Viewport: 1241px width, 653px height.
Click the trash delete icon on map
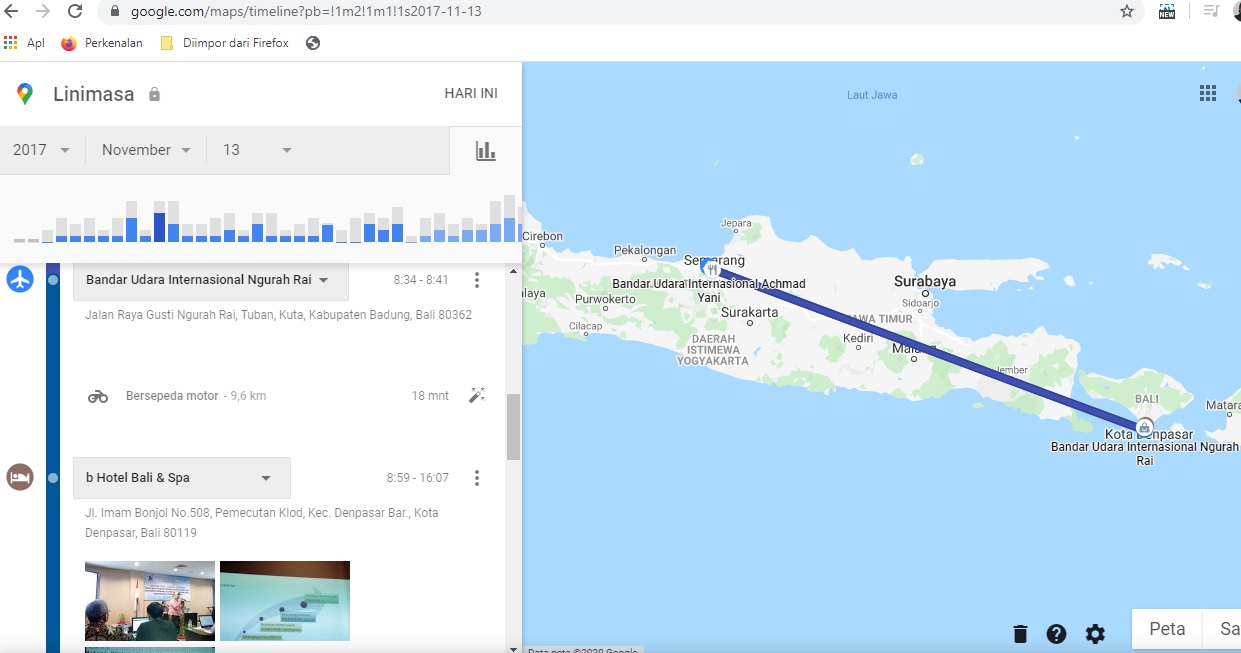coord(1020,633)
